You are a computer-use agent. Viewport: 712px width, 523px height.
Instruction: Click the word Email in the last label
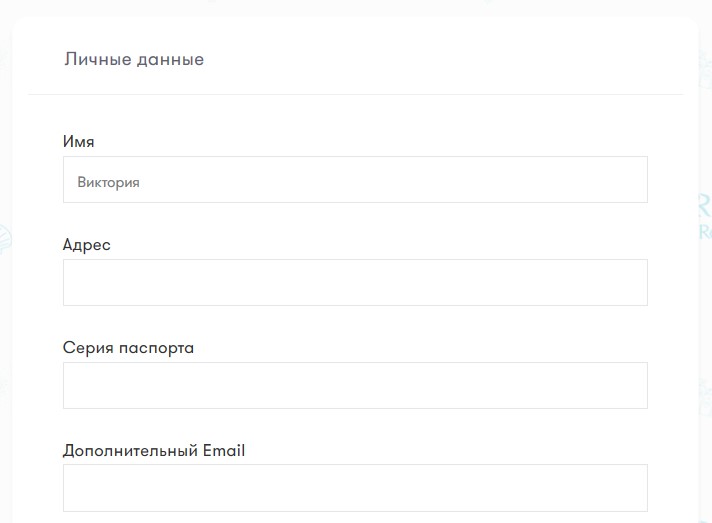224,450
